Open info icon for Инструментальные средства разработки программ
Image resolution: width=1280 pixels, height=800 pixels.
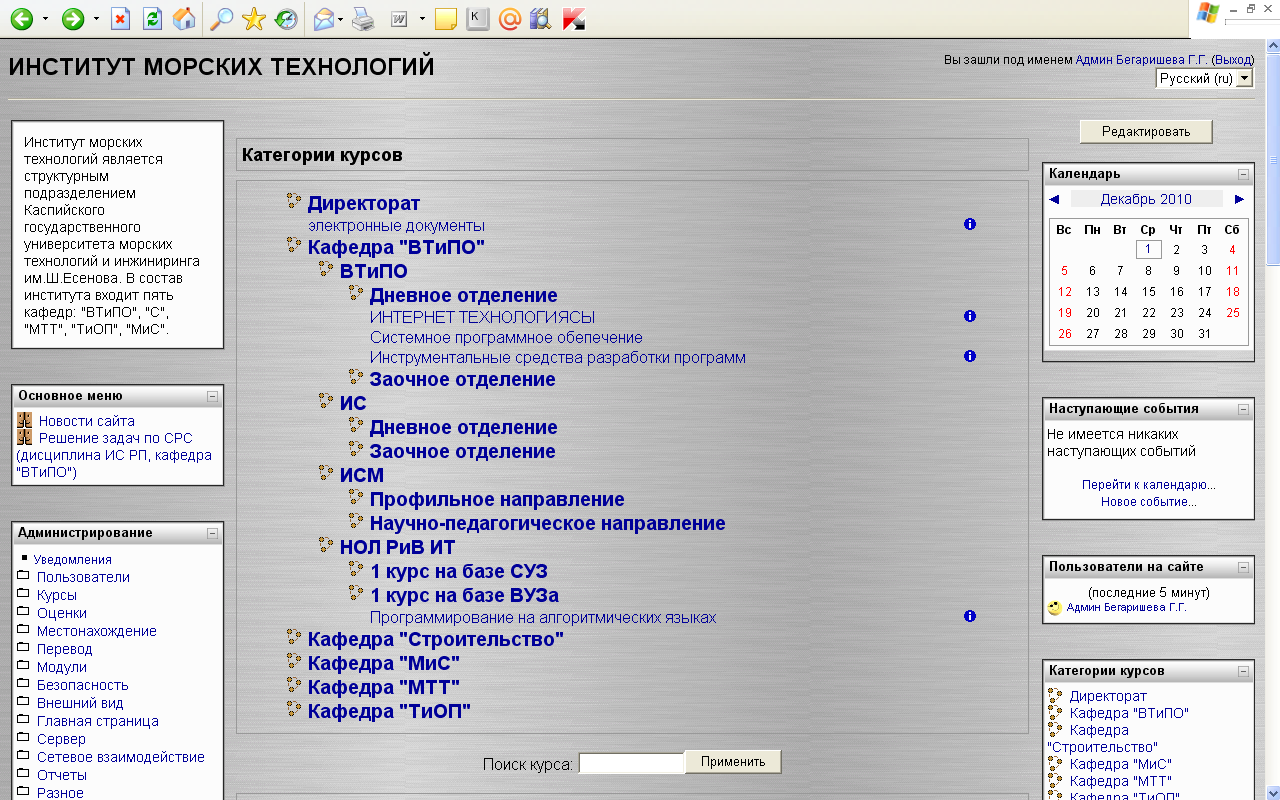point(969,356)
